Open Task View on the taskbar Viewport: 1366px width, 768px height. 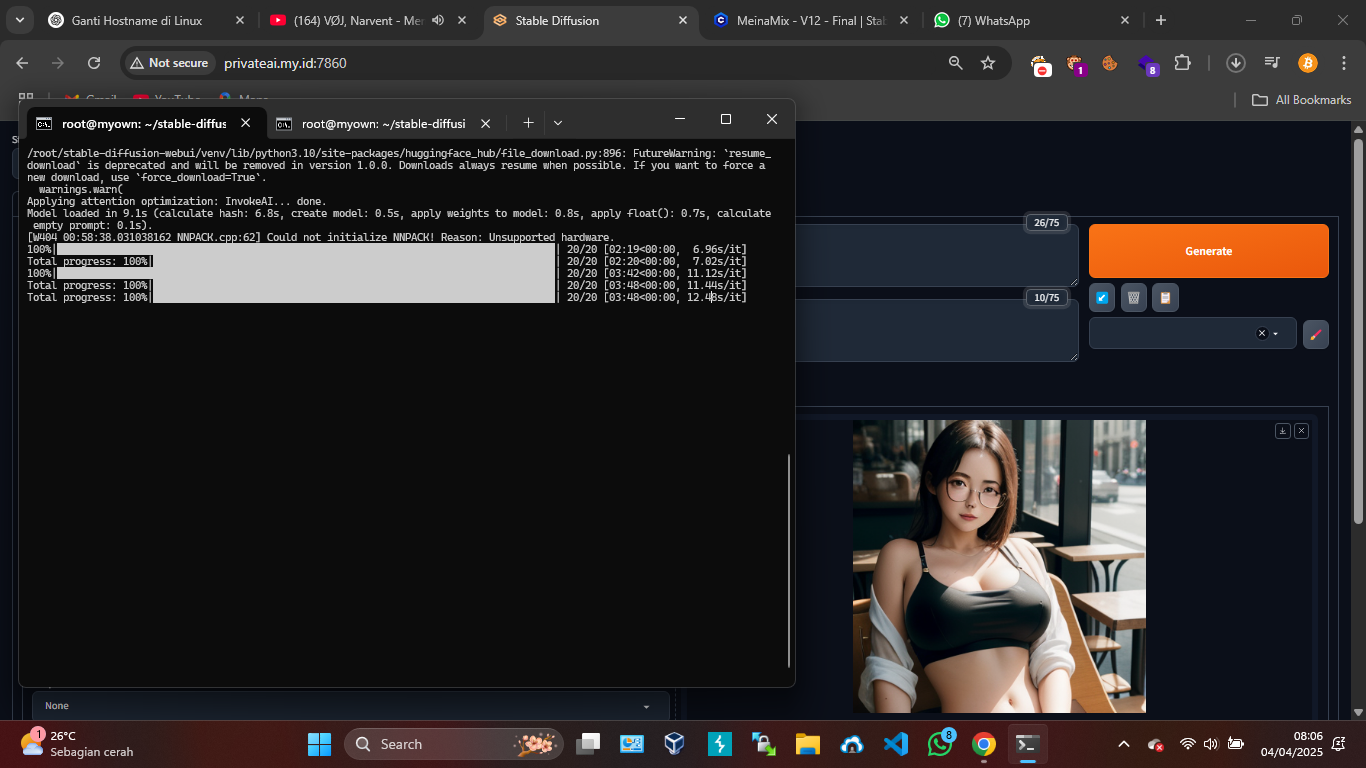click(x=588, y=744)
